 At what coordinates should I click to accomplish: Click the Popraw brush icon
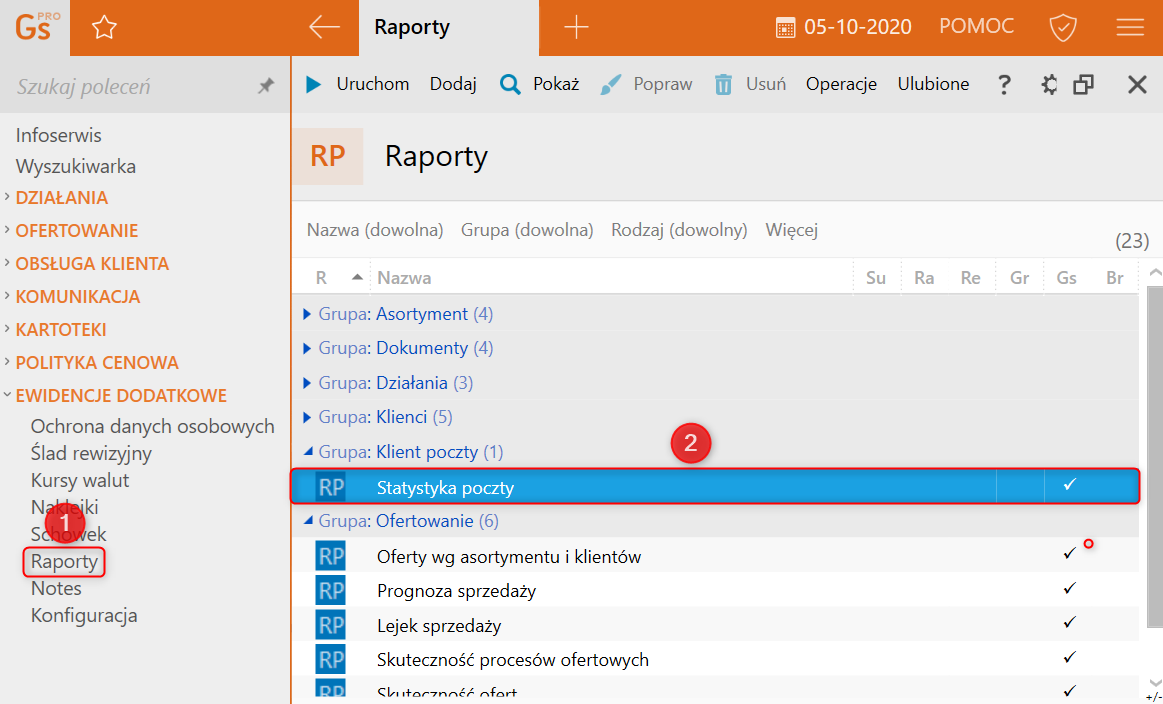[x=610, y=85]
